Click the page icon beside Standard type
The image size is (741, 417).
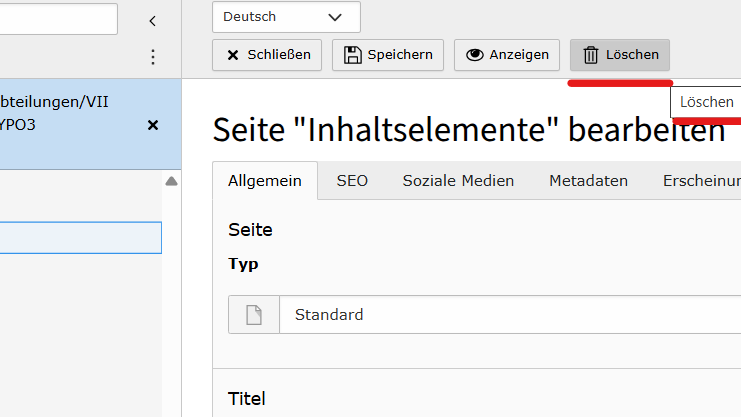click(254, 315)
